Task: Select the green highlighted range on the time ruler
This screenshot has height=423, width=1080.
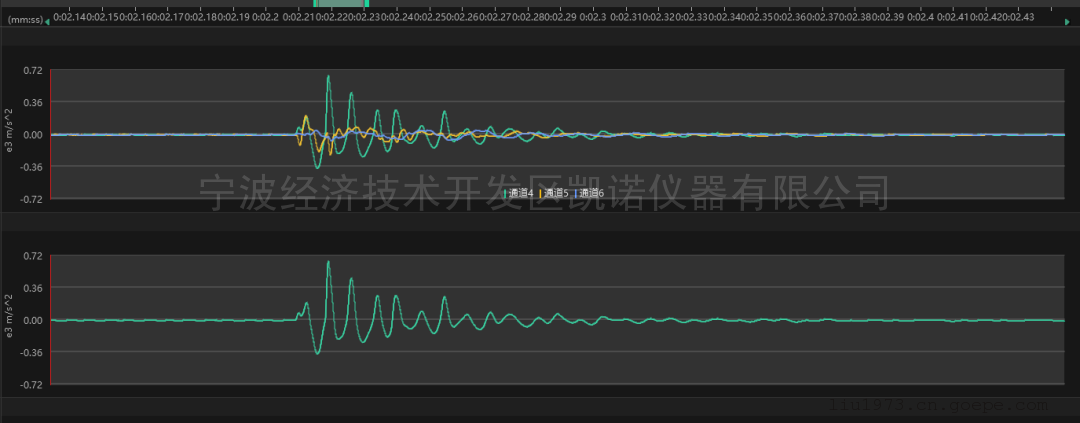Action: [x=341, y=4]
